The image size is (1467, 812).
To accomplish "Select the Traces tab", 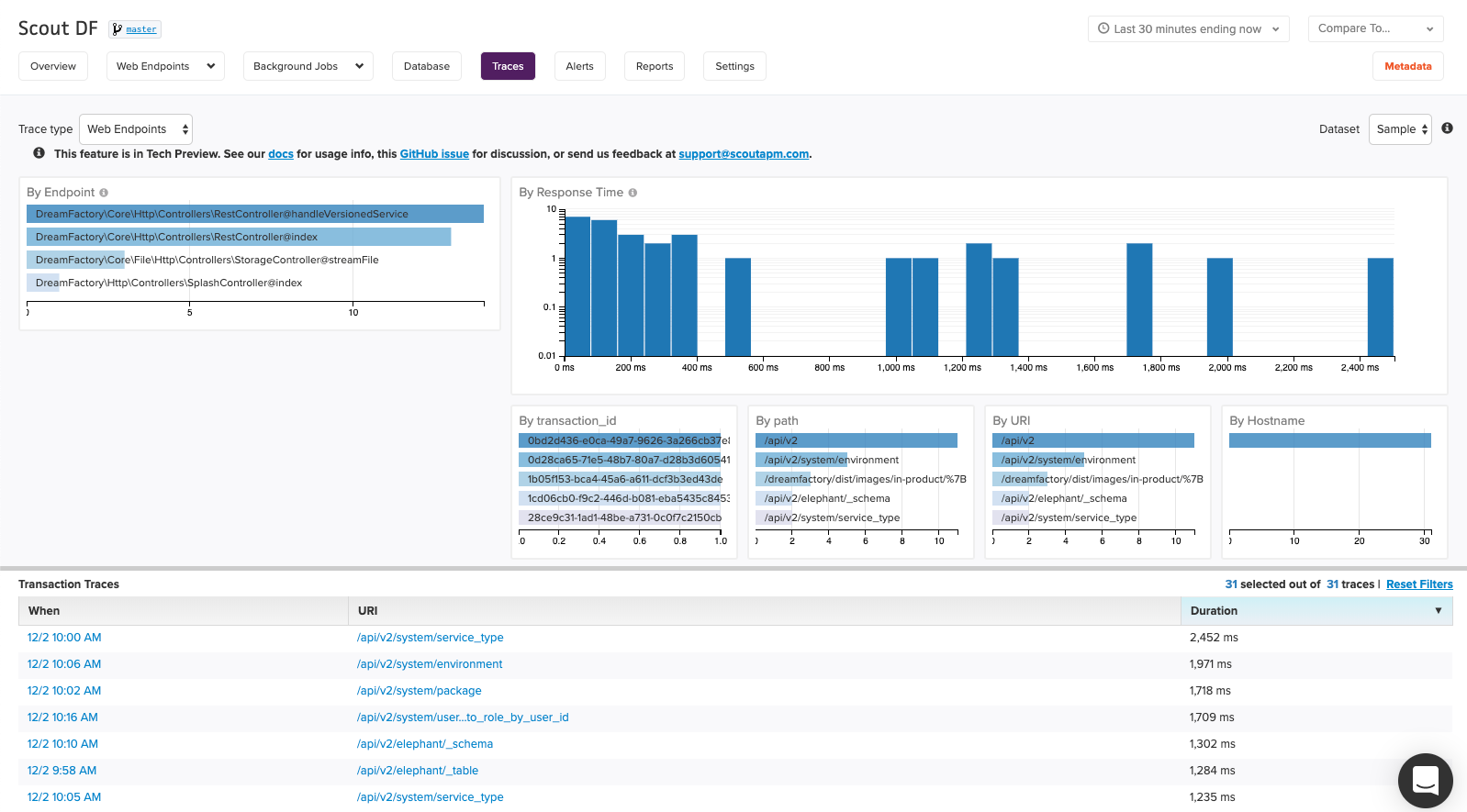I will point(508,66).
